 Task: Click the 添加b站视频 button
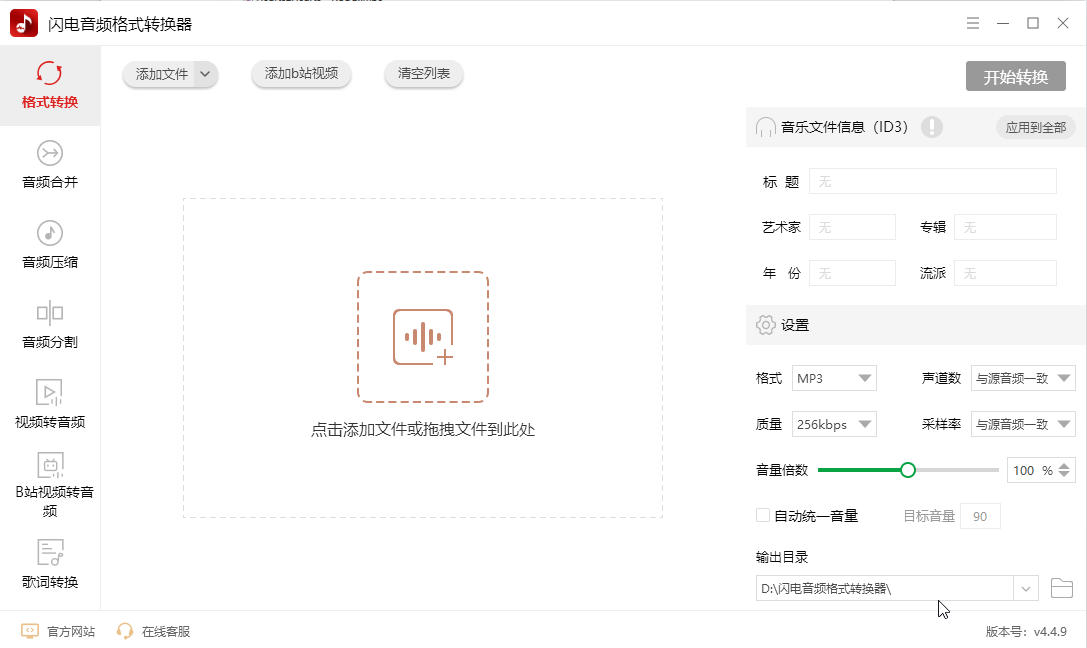click(x=302, y=73)
